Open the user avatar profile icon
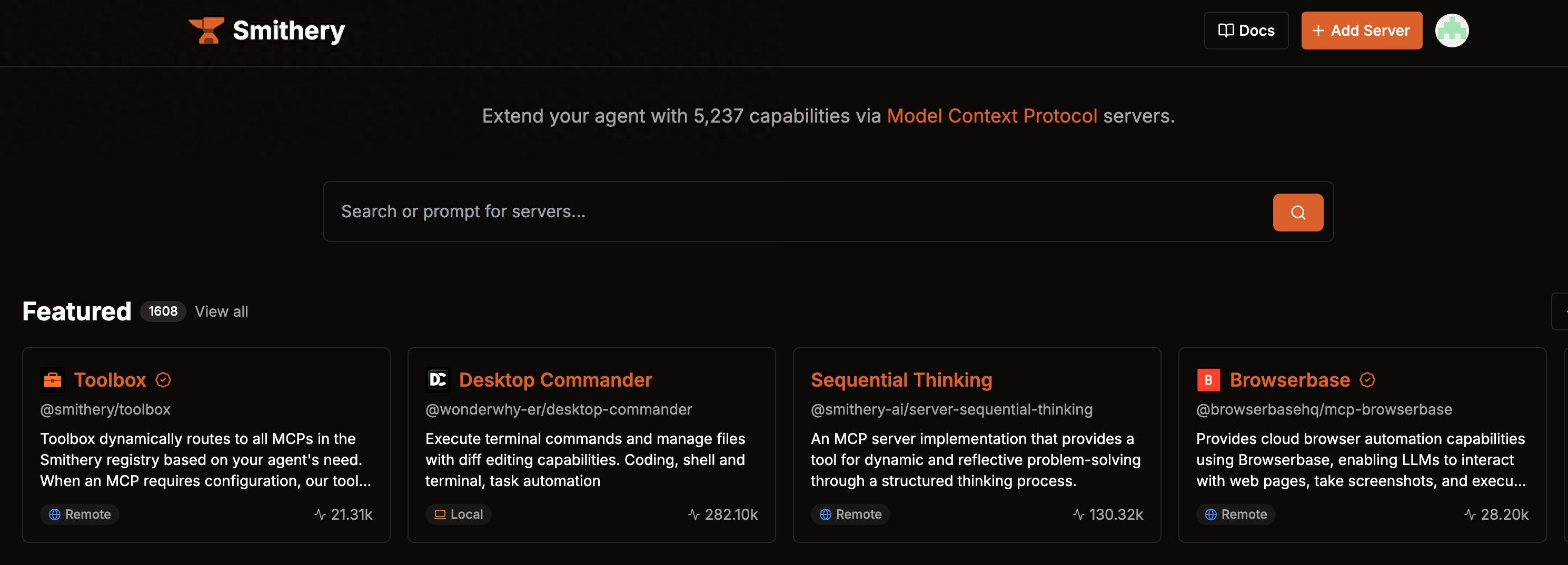The width and height of the screenshot is (1568, 565). click(x=1451, y=31)
